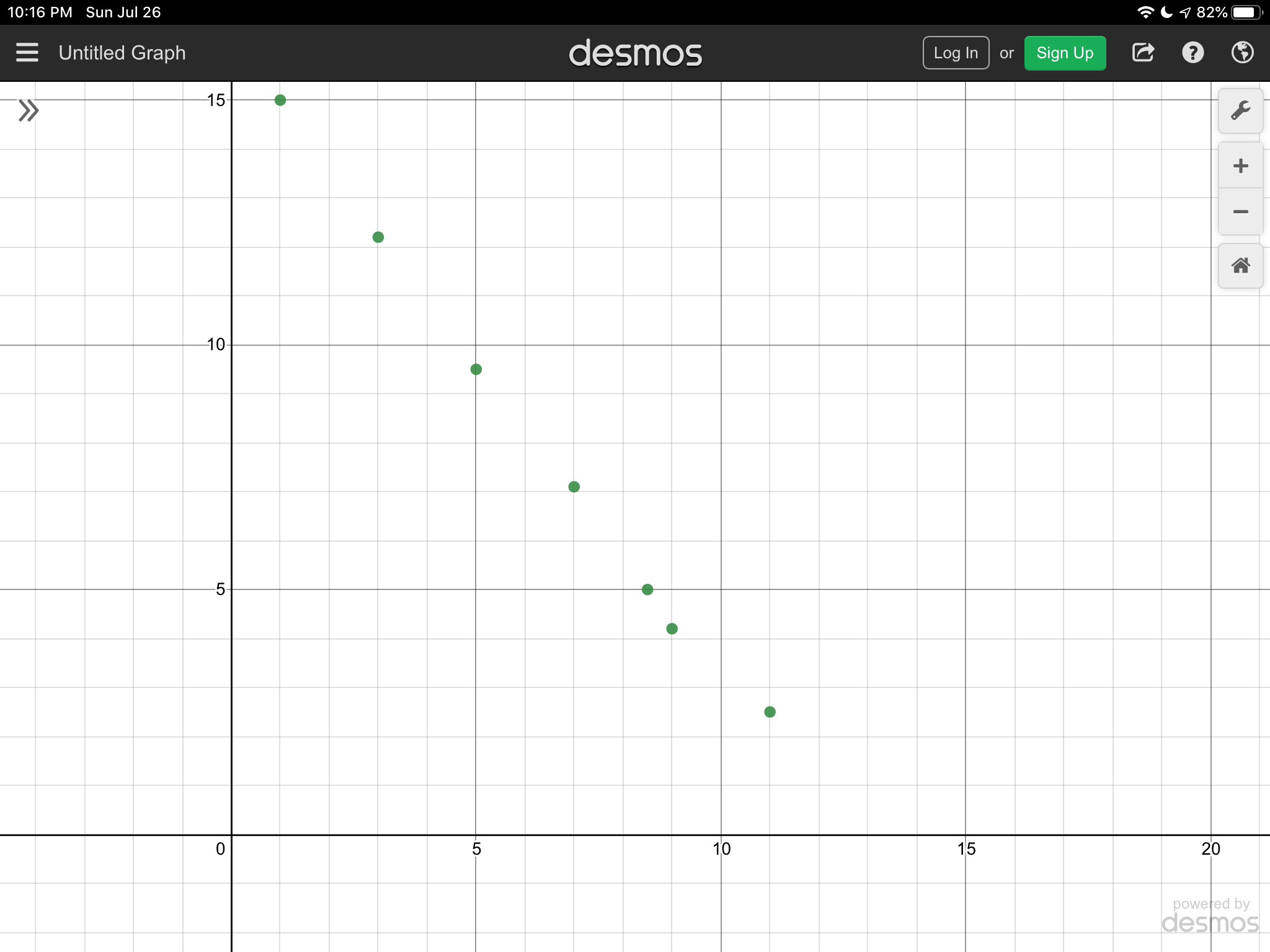Open the Share Graph icon
Viewport: 1270px width, 952px height.
(x=1143, y=53)
